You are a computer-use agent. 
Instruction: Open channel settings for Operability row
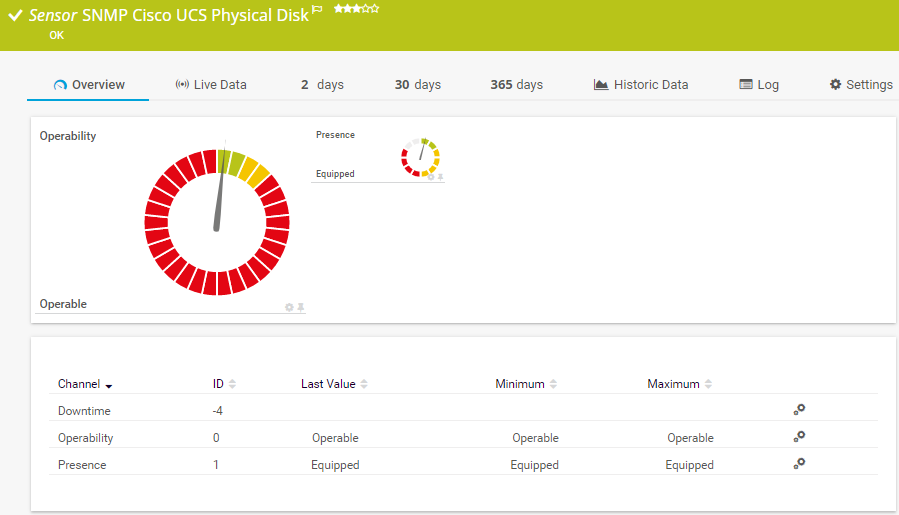[x=799, y=436]
